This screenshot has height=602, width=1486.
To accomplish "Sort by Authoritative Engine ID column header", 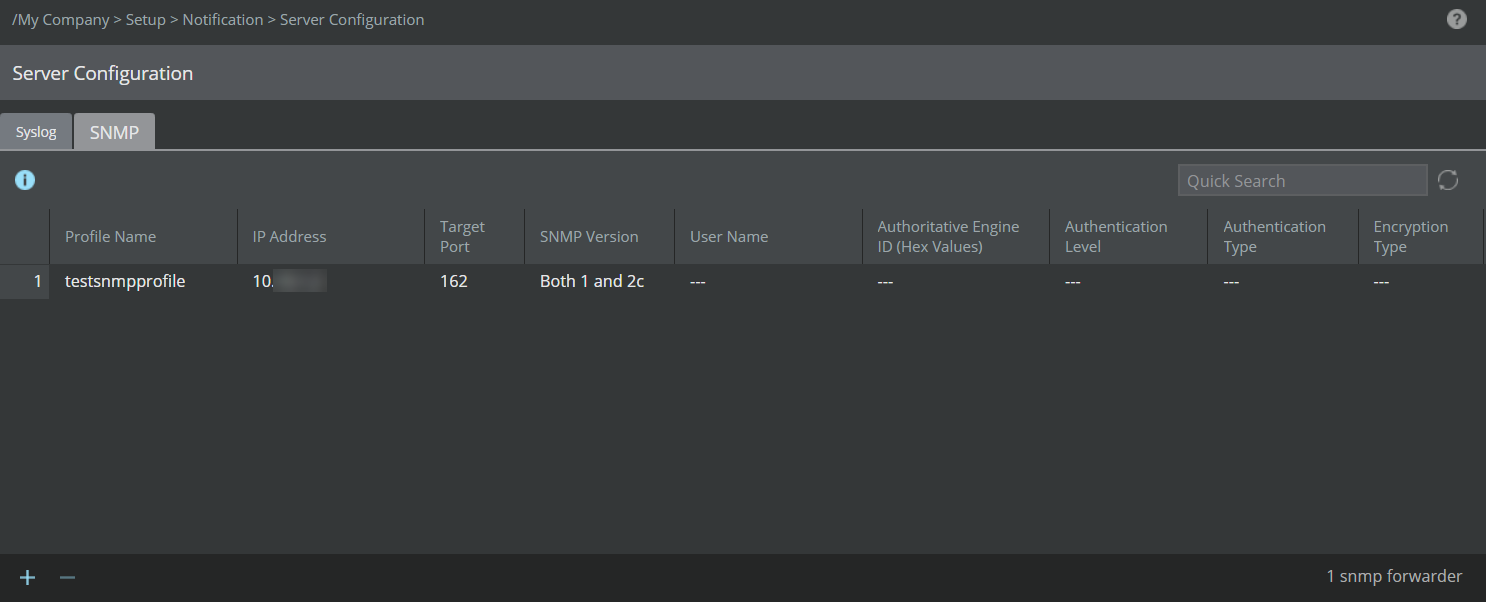I will (x=955, y=237).
